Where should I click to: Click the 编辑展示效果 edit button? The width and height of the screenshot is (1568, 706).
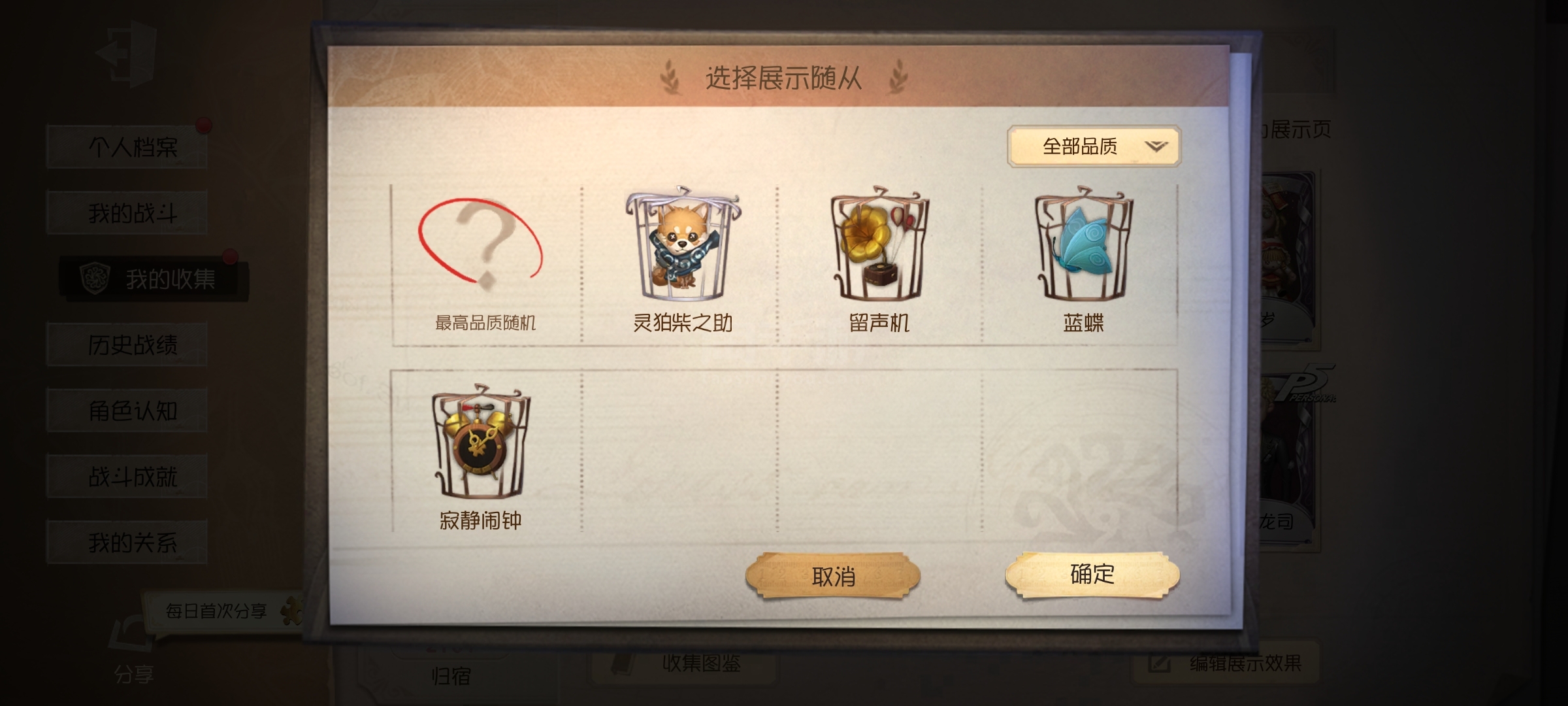point(1225,664)
